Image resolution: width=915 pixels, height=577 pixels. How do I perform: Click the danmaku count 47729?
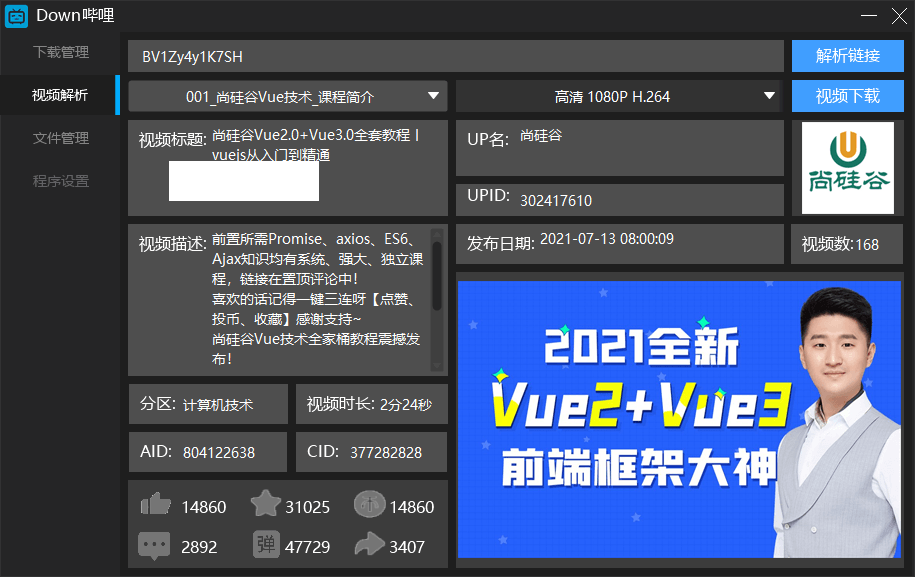tap(308, 547)
